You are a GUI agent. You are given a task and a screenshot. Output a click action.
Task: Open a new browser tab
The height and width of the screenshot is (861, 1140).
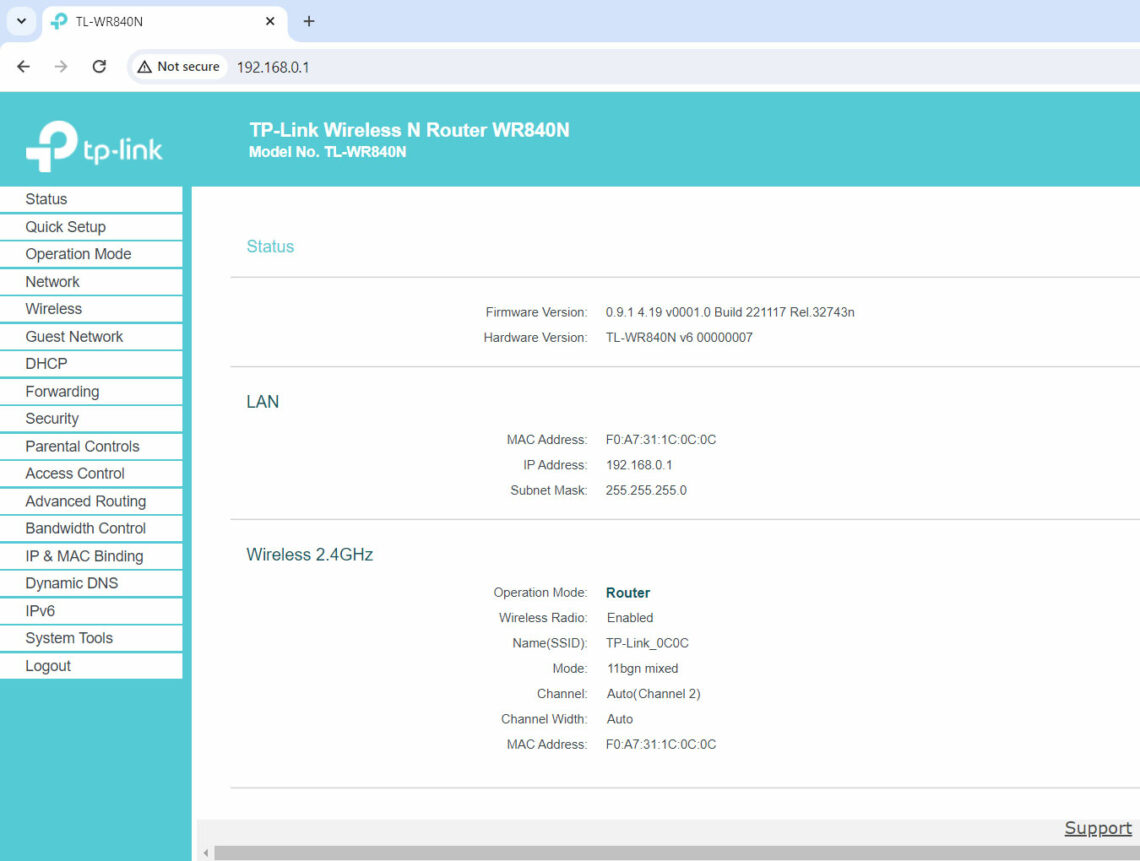310,20
